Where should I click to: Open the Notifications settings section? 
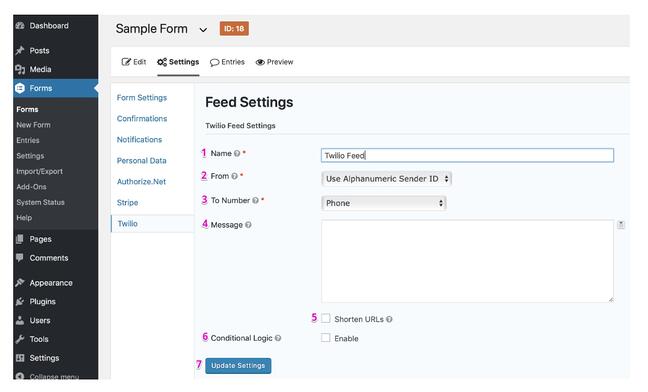tap(139, 140)
